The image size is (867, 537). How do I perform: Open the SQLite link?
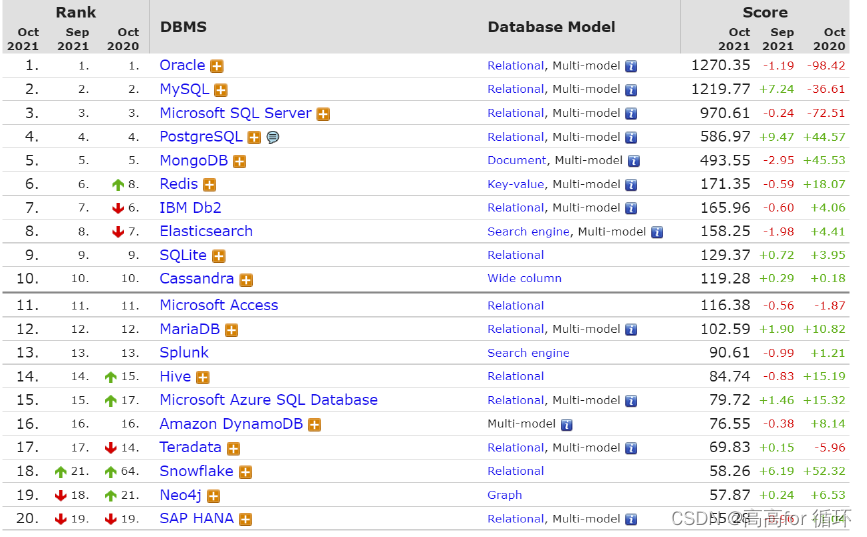click(x=182, y=255)
